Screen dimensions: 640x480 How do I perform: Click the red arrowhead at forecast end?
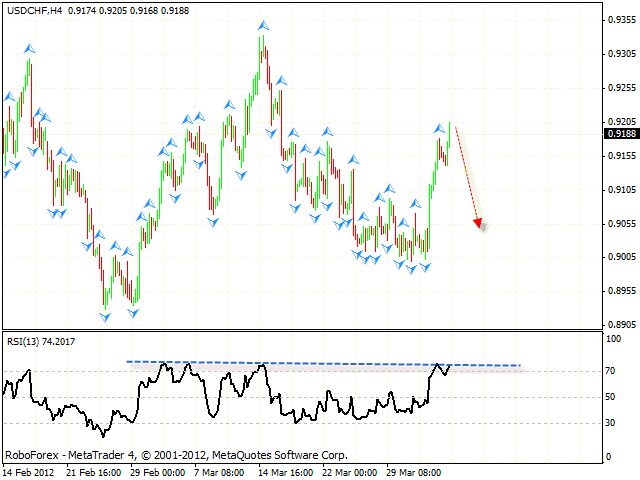(x=479, y=223)
